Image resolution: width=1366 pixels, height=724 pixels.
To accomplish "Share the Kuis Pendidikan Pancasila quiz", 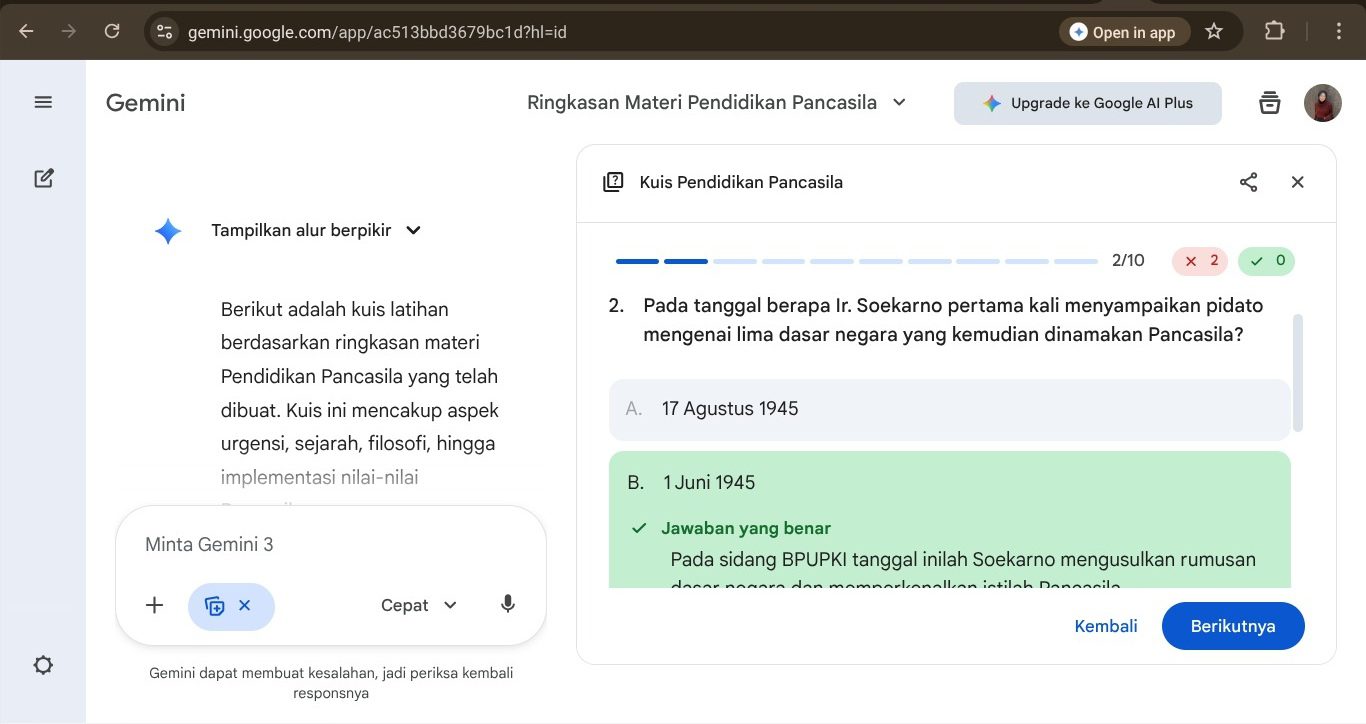I will click(x=1248, y=182).
